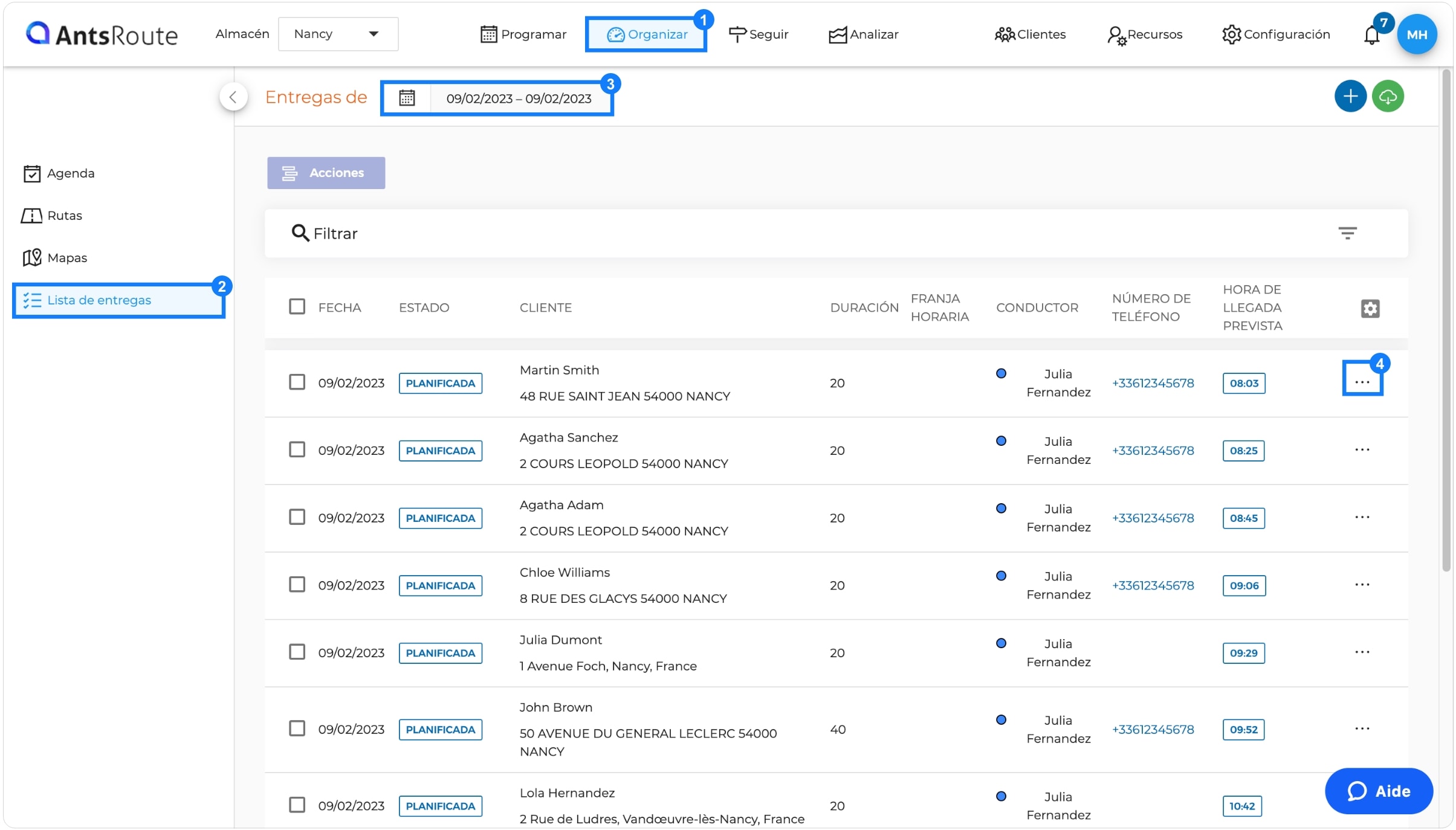This screenshot has width=1456, height=830.
Task: Click the AntsRoute logo
Action: [x=102, y=34]
